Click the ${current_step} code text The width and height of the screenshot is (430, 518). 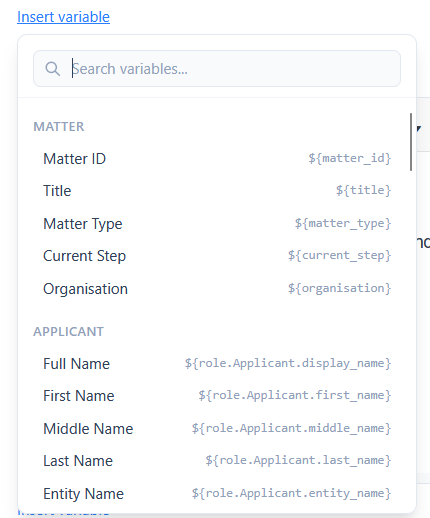click(339, 255)
